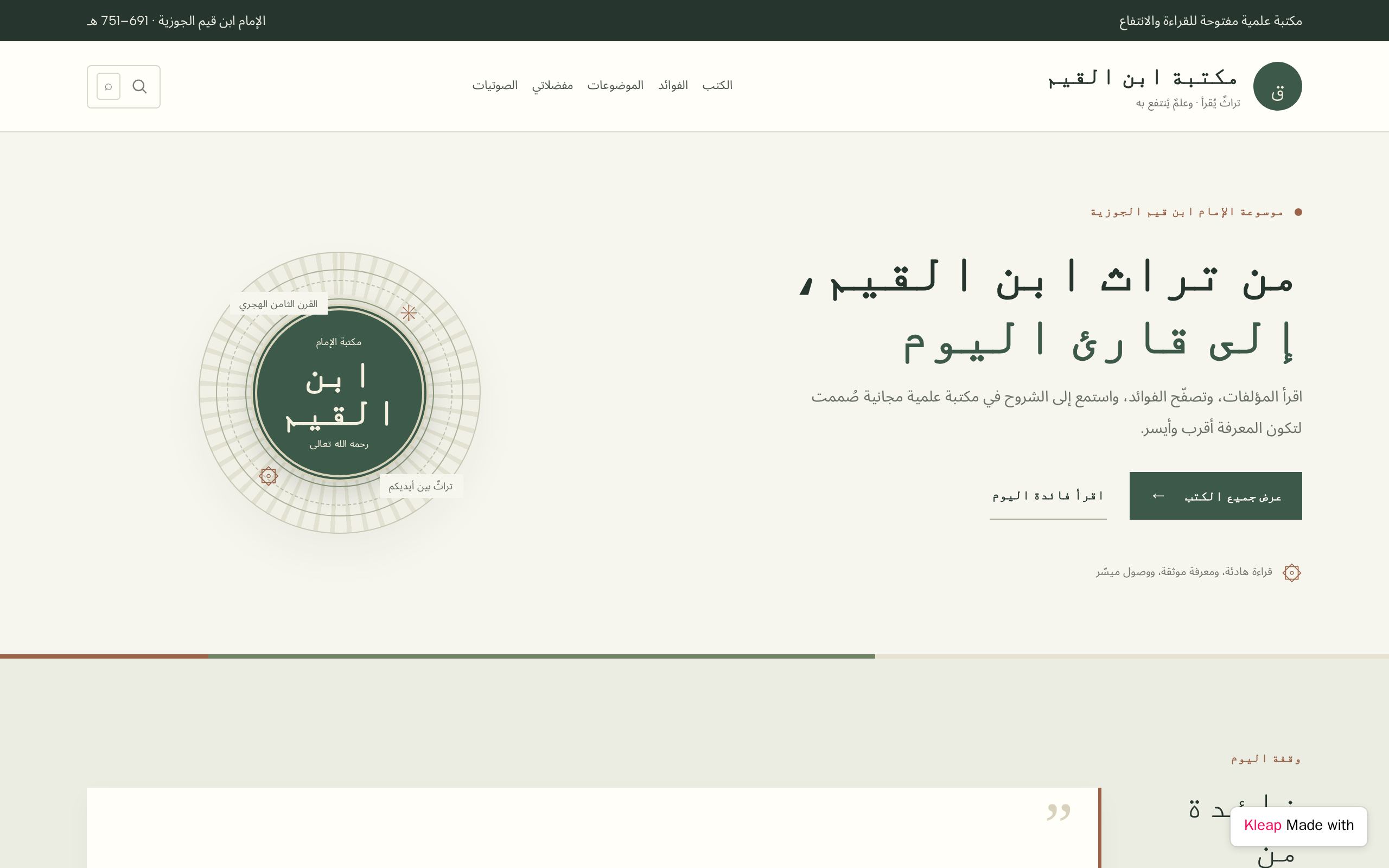This screenshot has width=1389, height=868.
Task: Open the الكتب menu item
Action: pyautogui.click(x=717, y=86)
